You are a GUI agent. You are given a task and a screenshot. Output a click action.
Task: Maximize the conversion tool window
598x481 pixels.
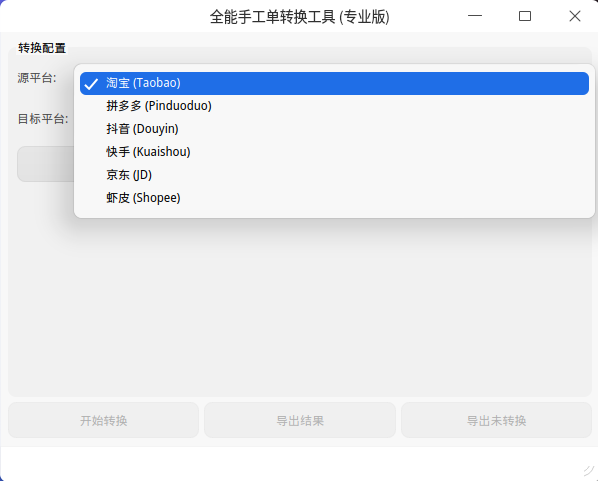[x=525, y=16]
